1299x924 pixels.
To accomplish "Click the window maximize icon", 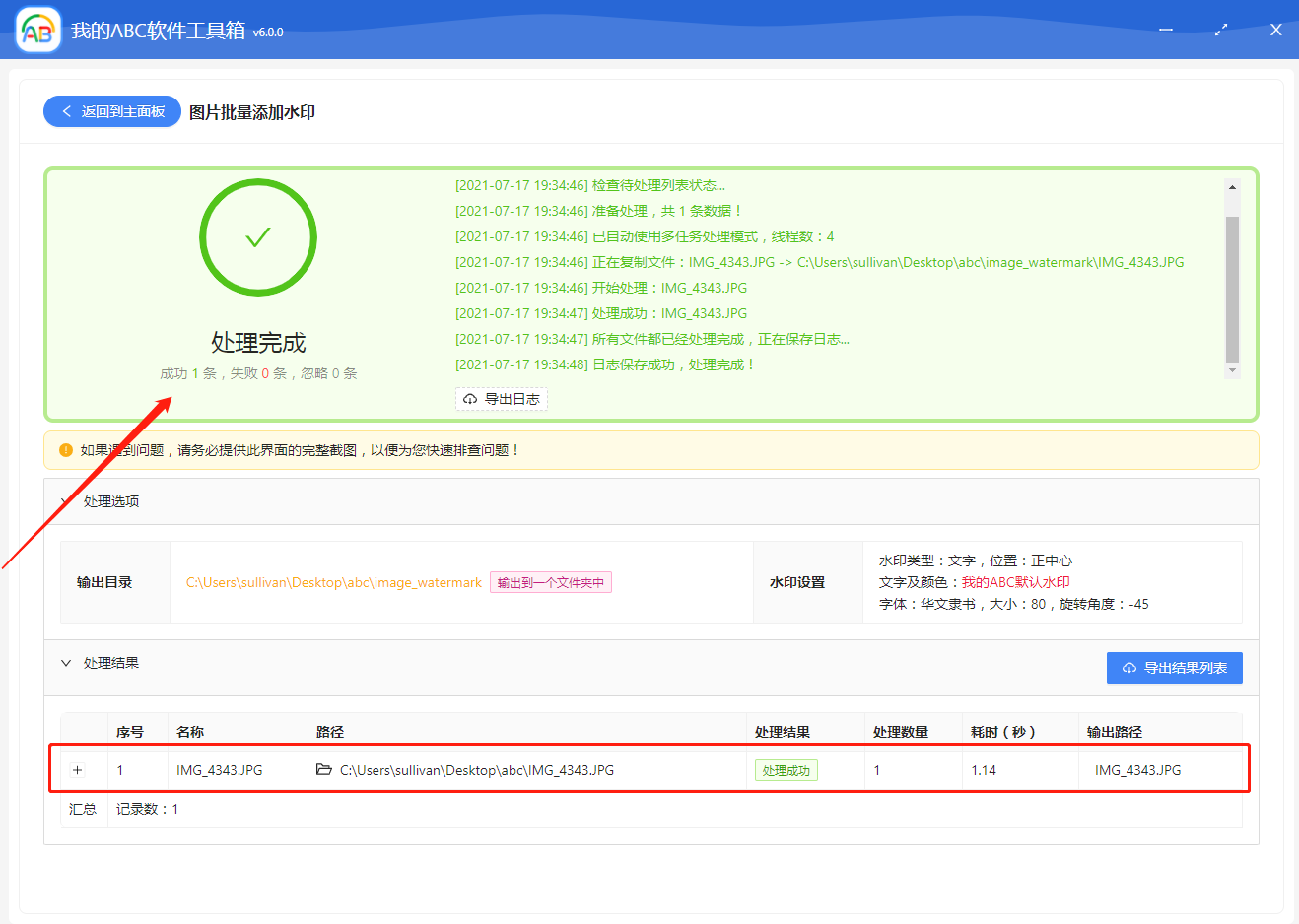I will [1220, 31].
